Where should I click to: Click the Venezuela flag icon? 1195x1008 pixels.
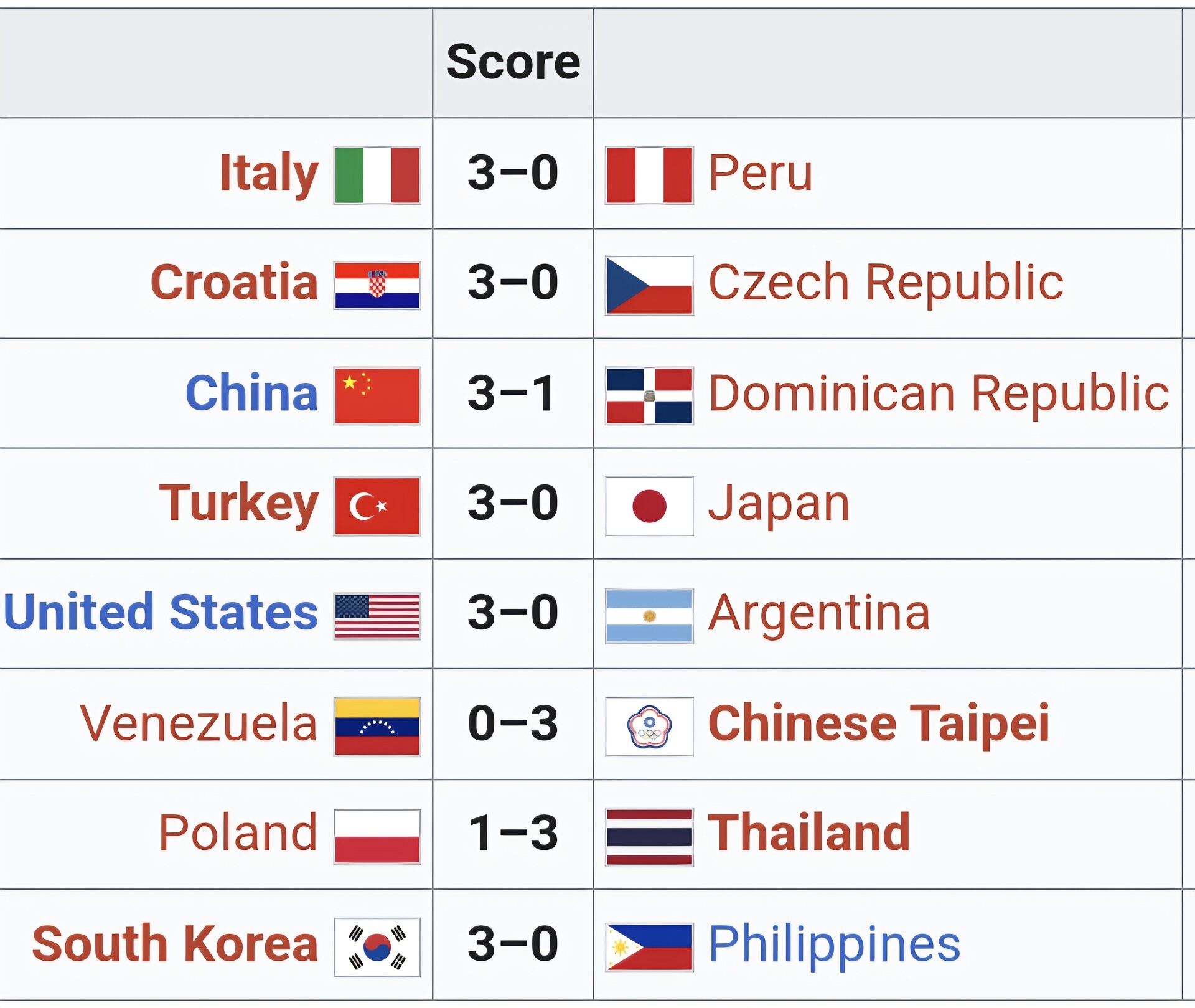pos(377,727)
